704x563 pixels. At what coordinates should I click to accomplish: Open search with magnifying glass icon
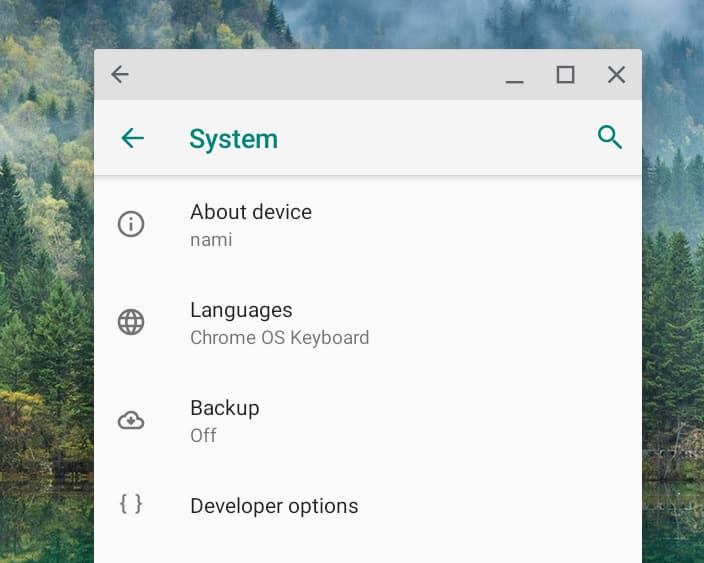pyautogui.click(x=610, y=137)
